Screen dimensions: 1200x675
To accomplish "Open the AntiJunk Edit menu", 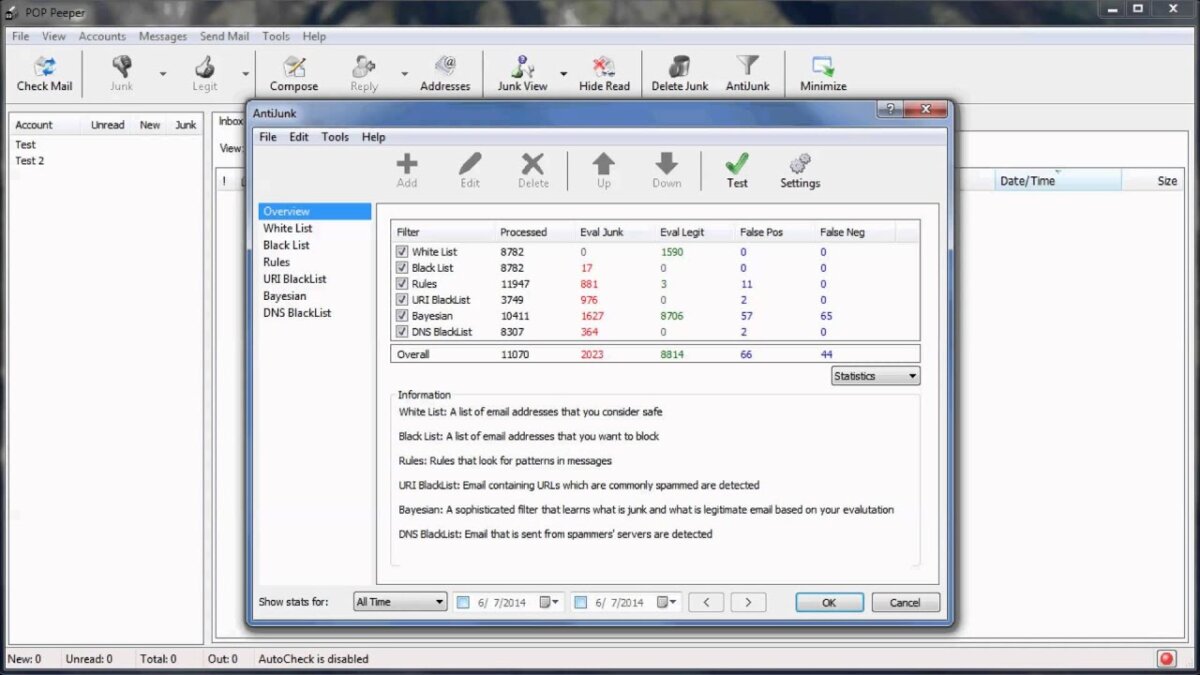I will pyautogui.click(x=299, y=137).
